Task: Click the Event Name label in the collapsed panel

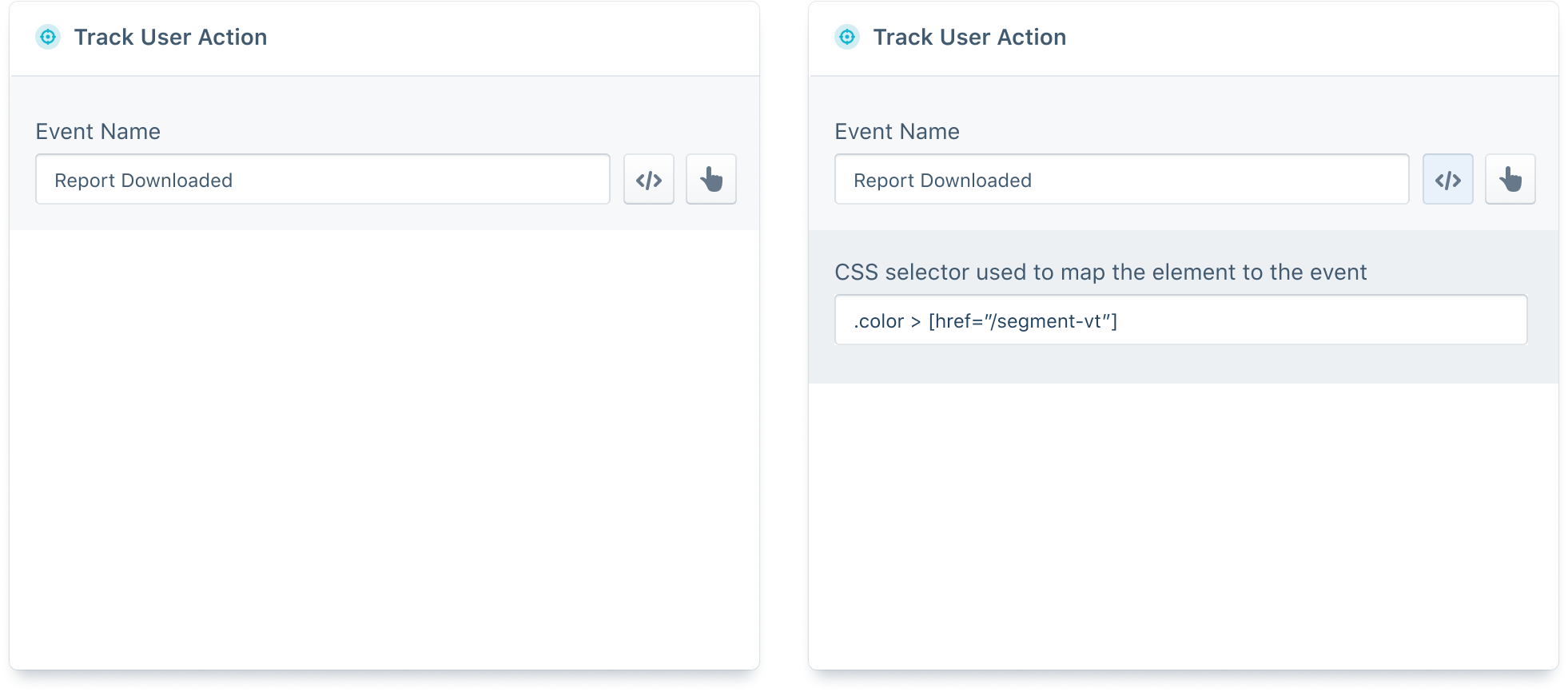Action: pos(98,132)
